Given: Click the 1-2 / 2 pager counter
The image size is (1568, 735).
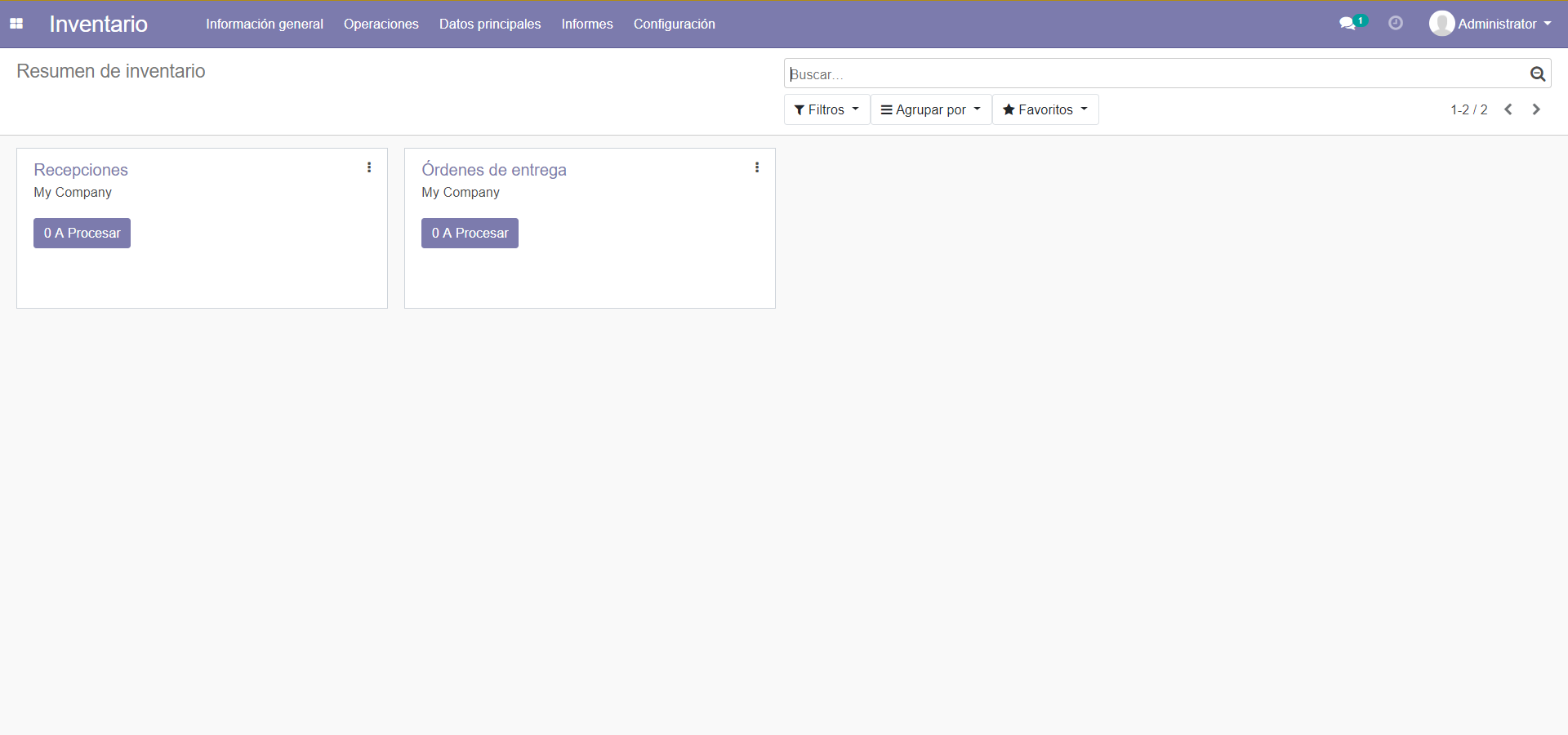Looking at the screenshot, I should coord(1468,109).
